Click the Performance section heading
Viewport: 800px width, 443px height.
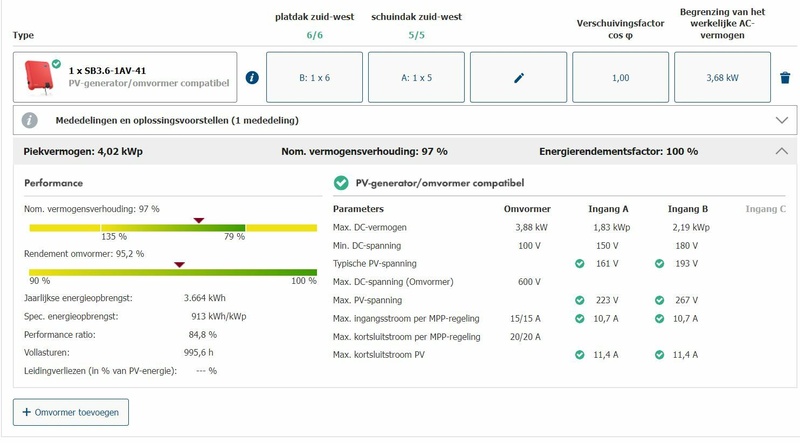coord(54,183)
